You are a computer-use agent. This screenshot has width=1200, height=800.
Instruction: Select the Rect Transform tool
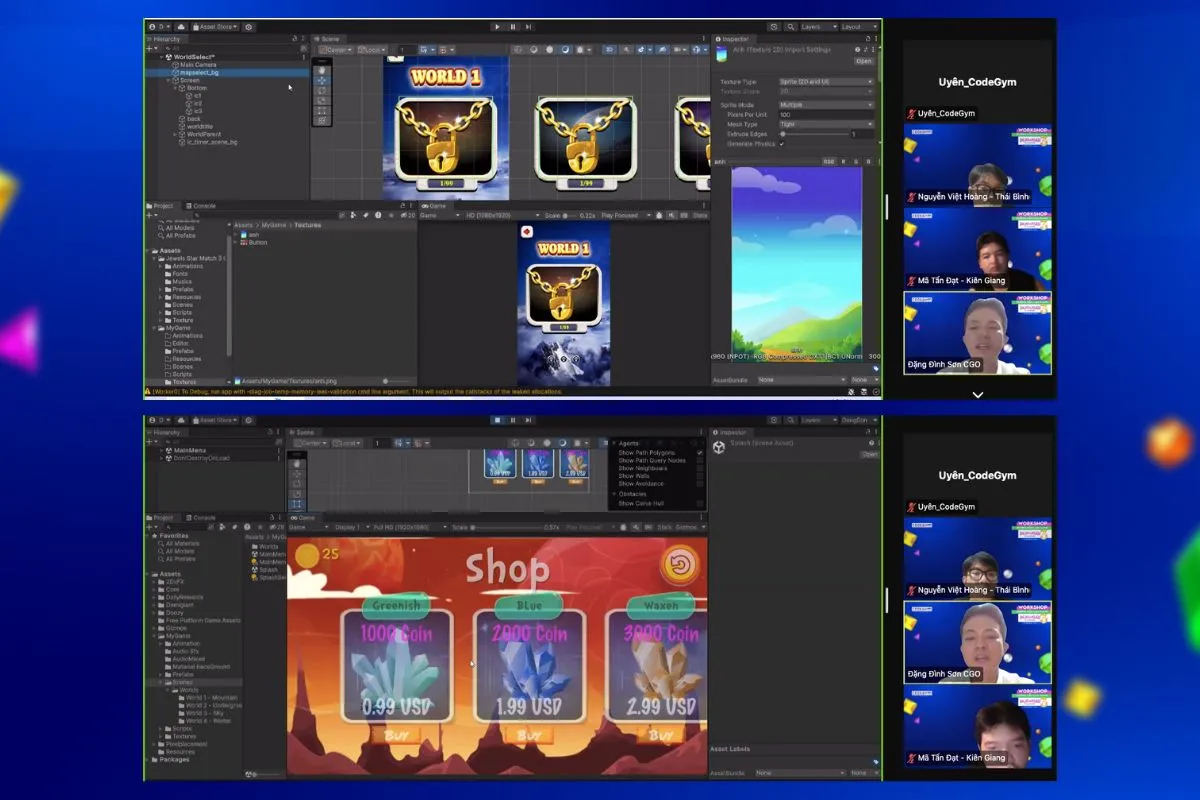tap(322, 111)
